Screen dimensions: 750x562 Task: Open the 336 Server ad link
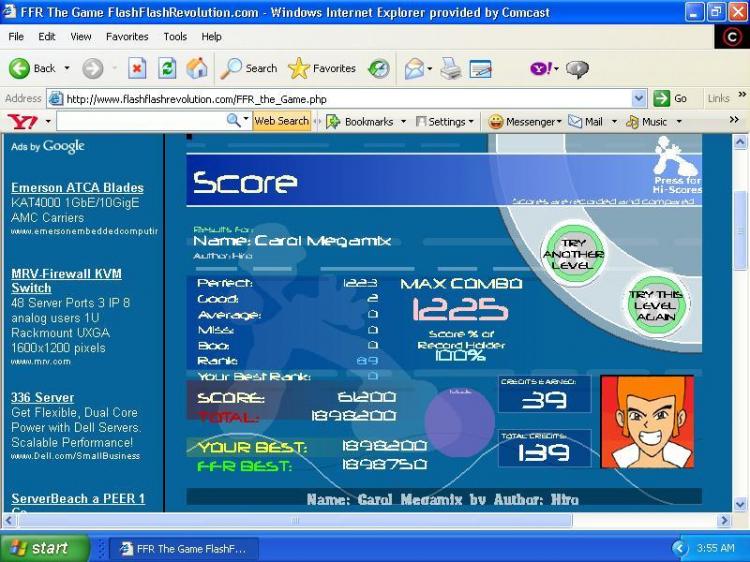[x=43, y=397]
